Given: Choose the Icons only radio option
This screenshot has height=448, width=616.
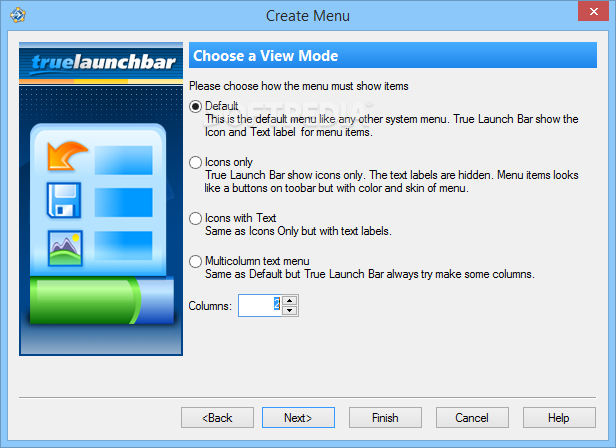Looking at the screenshot, I should point(196,162).
